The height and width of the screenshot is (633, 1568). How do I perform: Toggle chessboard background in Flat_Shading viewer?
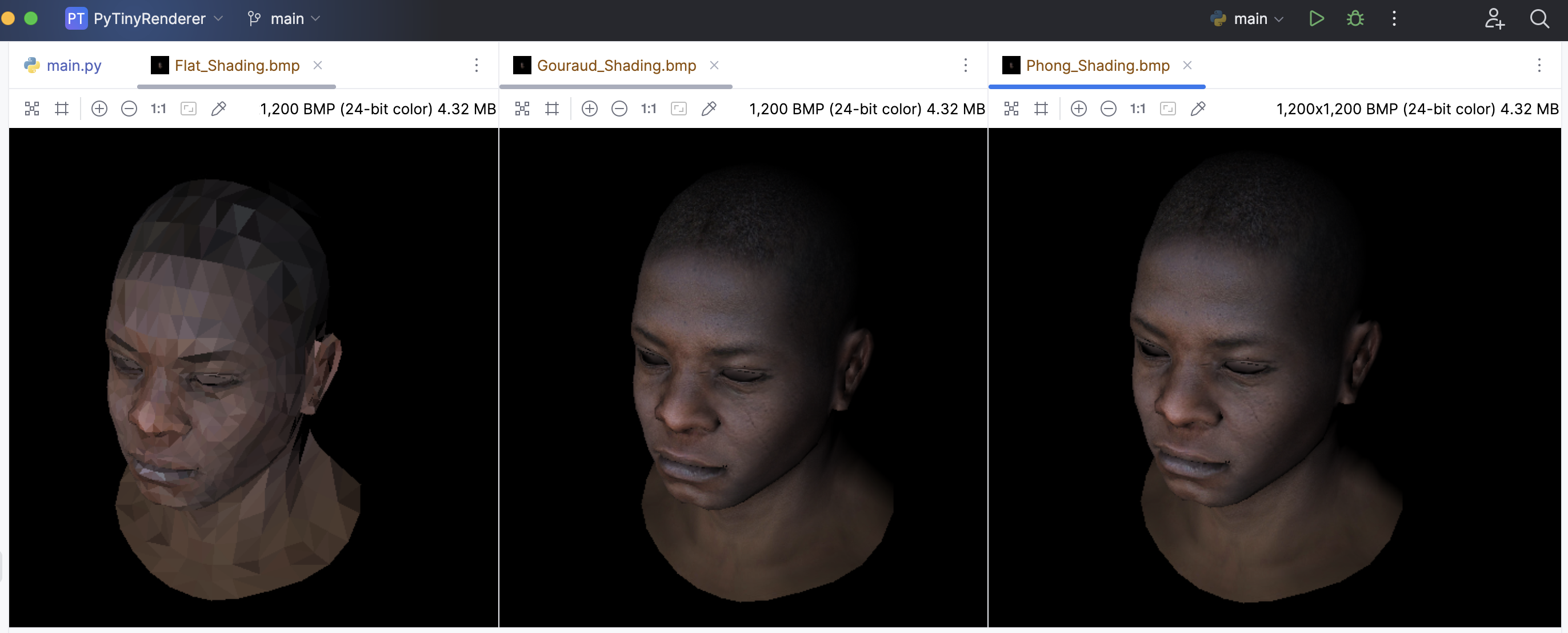pyautogui.click(x=31, y=109)
